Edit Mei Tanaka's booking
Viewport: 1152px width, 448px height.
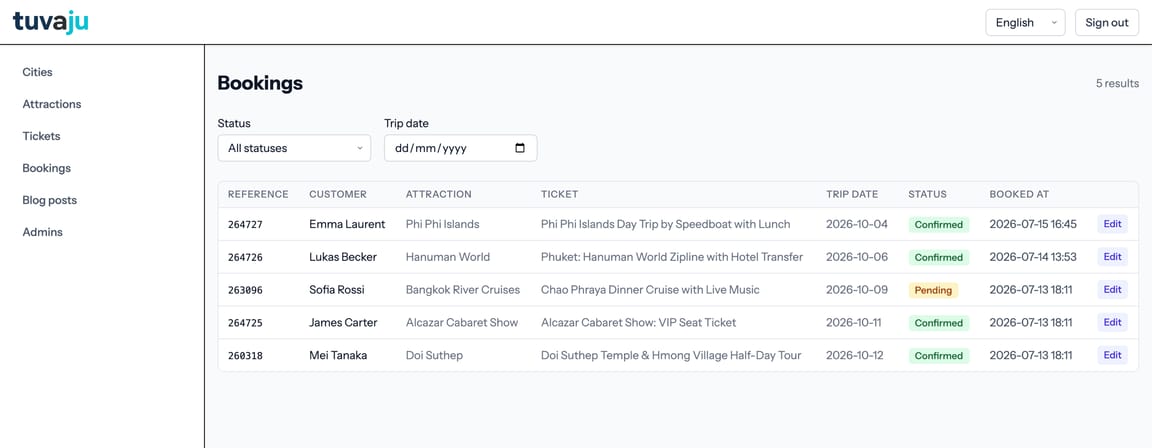[x=1112, y=355]
